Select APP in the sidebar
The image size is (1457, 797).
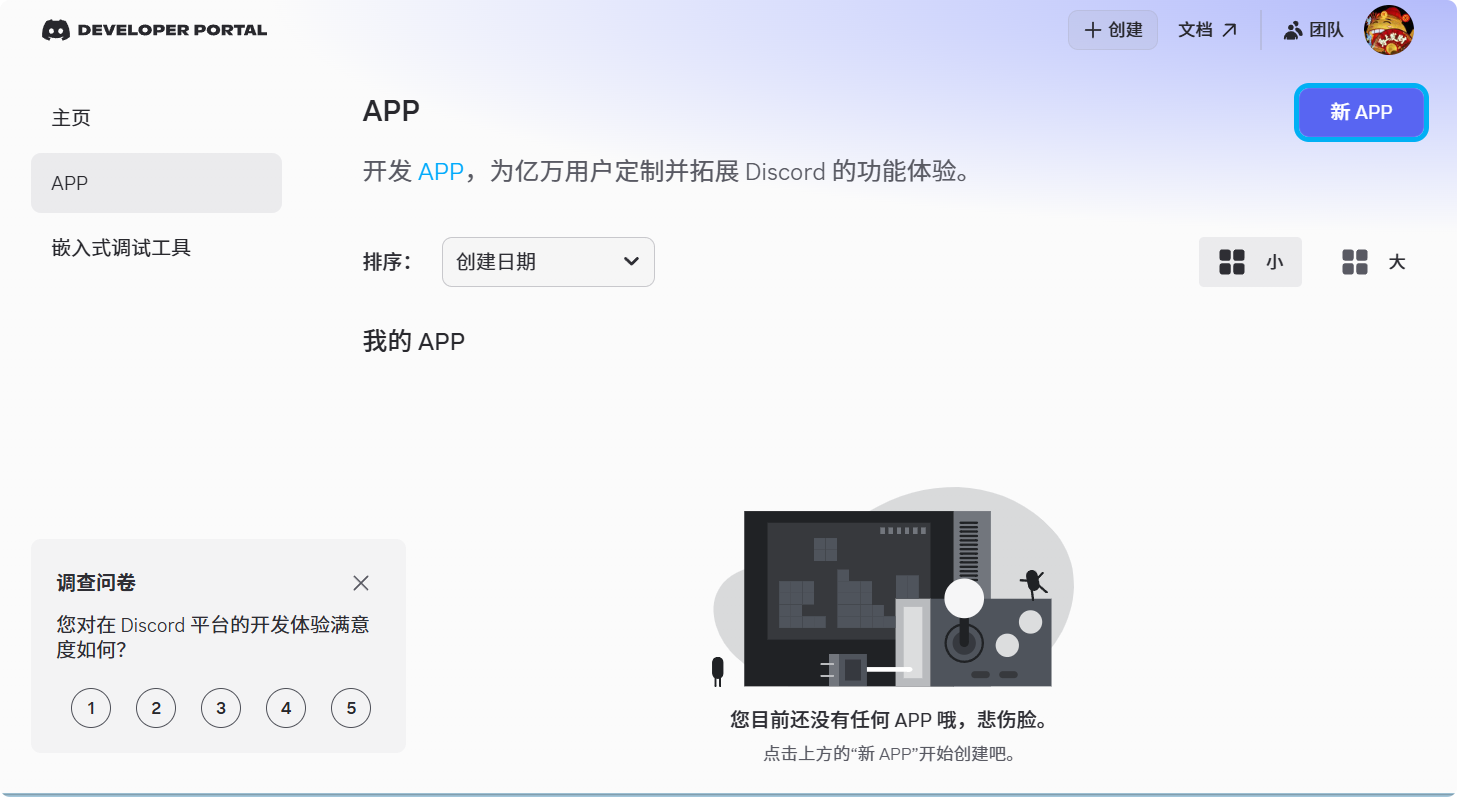pos(156,183)
